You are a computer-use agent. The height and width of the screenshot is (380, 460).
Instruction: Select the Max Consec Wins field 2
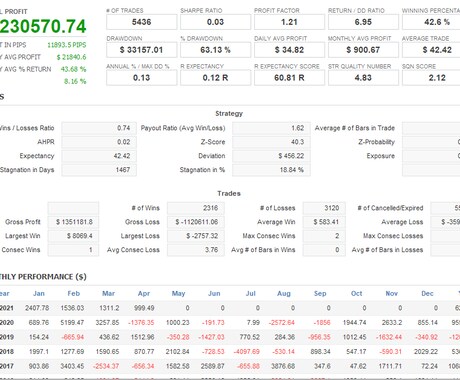[x=324, y=236]
